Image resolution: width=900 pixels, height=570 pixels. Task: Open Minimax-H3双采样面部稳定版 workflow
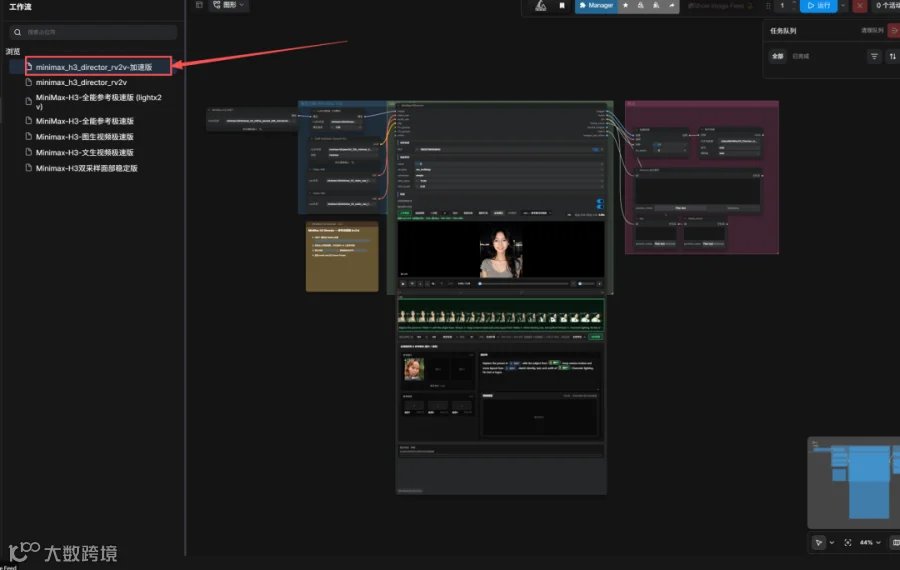click(x=86, y=168)
